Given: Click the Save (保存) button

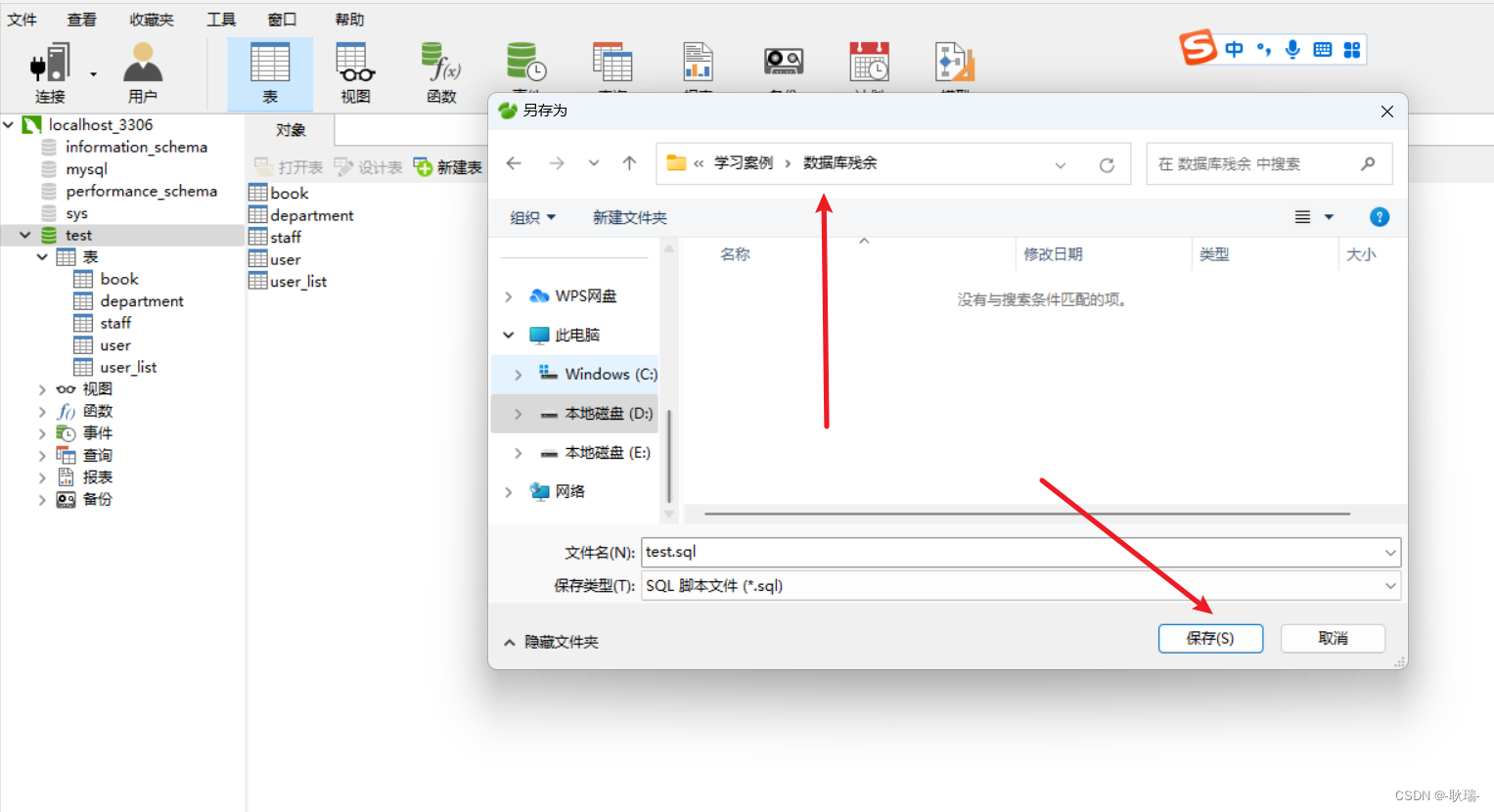Looking at the screenshot, I should tap(1210, 638).
